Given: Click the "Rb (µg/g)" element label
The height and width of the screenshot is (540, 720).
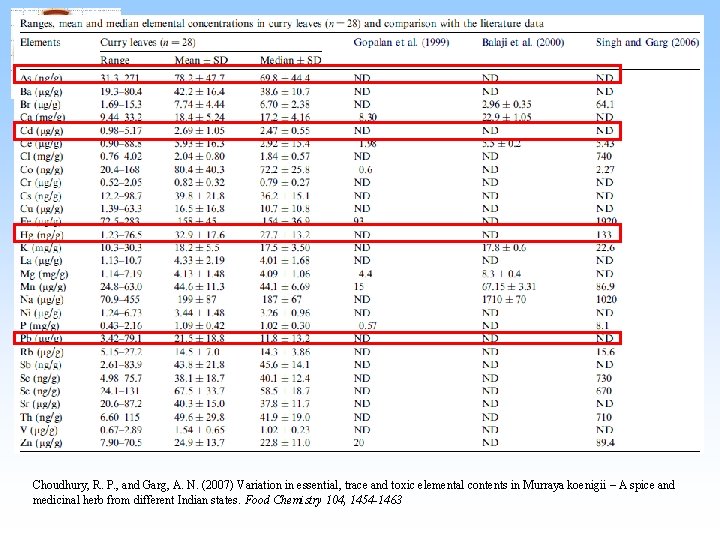Looking at the screenshot, I should tap(42, 352).
